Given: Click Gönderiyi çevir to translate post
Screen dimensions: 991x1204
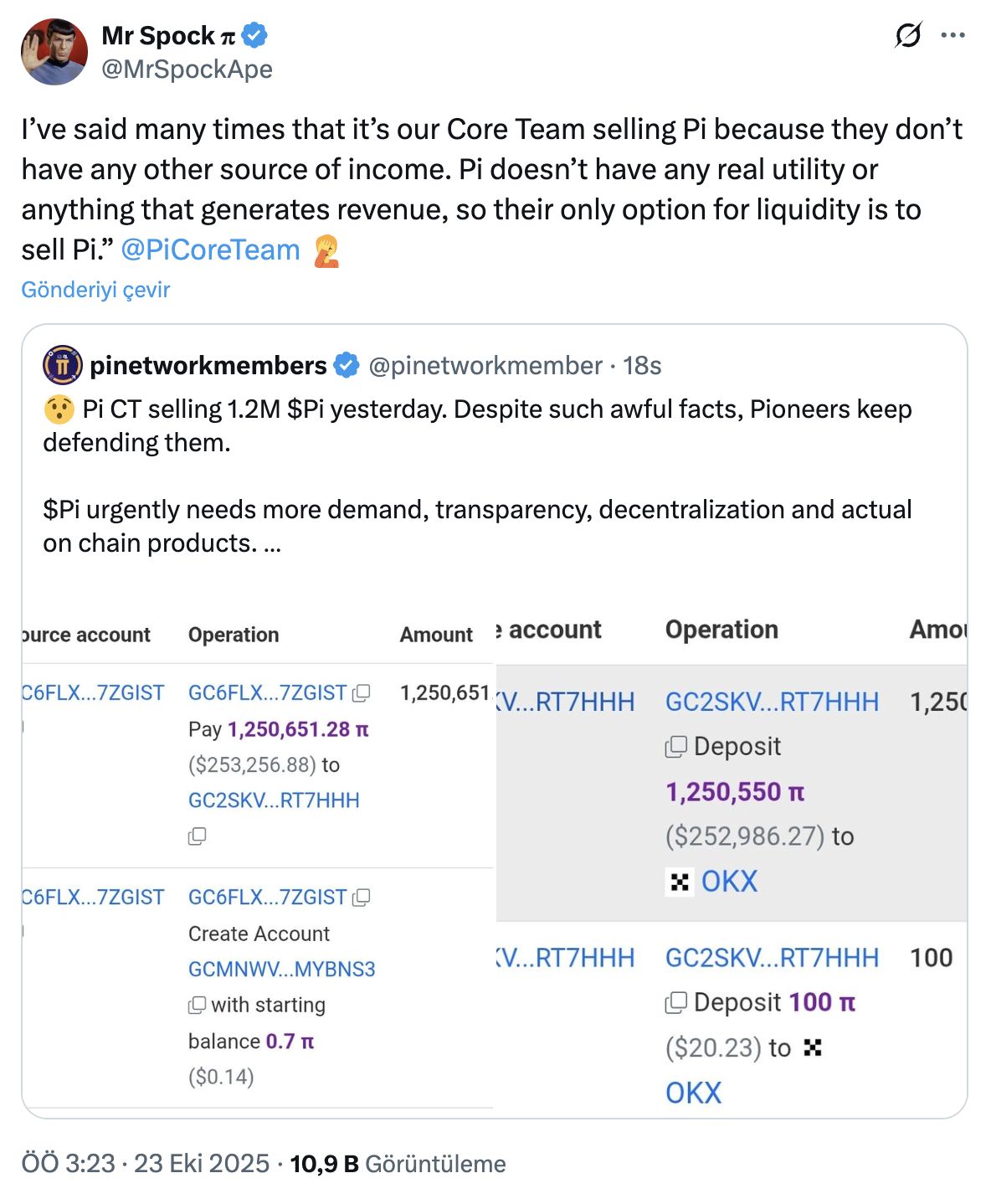Looking at the screenshot, I should pyautogui.click(x=95, y=290).
